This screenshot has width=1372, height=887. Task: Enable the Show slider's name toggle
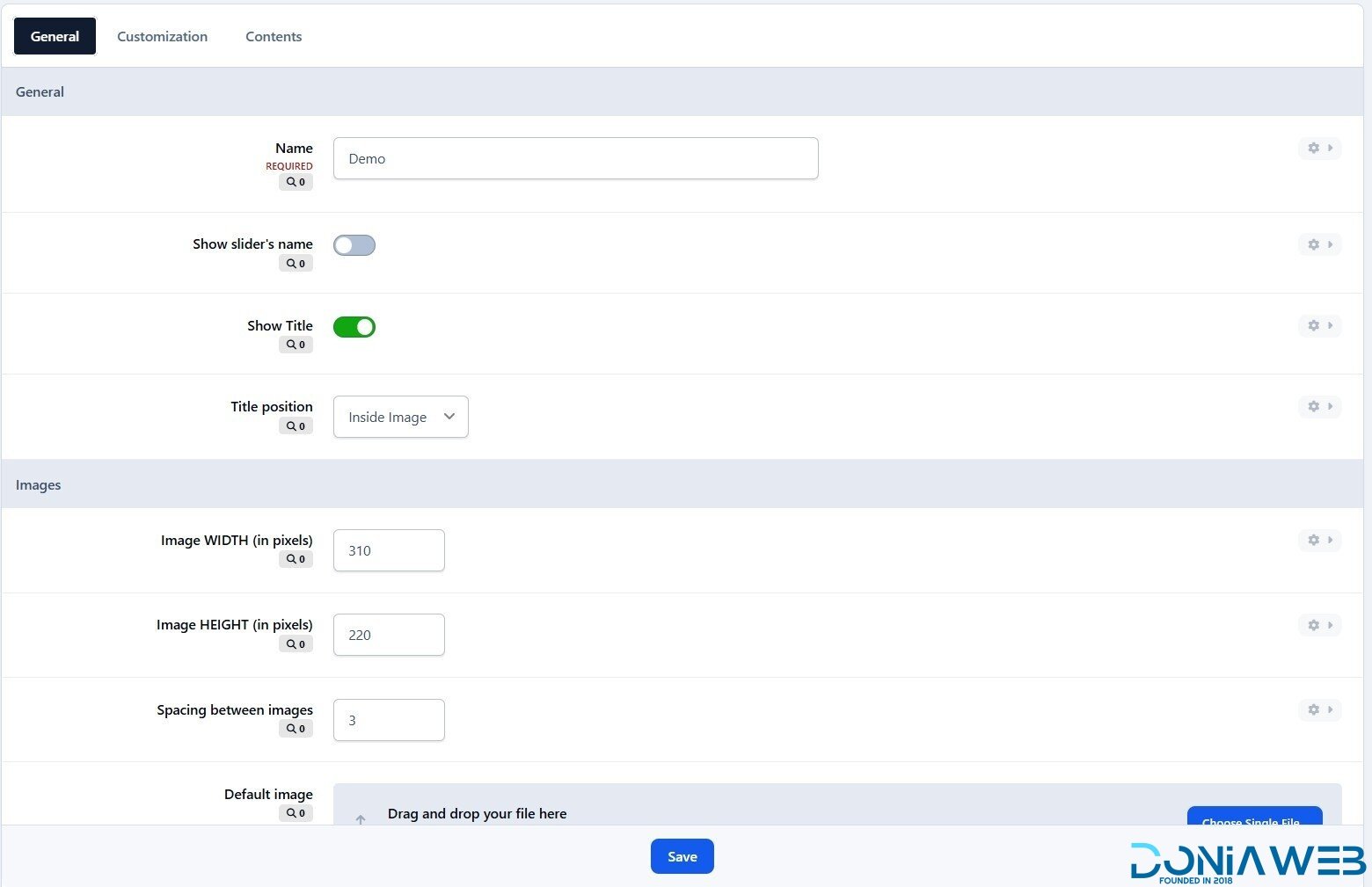point(354,245)
